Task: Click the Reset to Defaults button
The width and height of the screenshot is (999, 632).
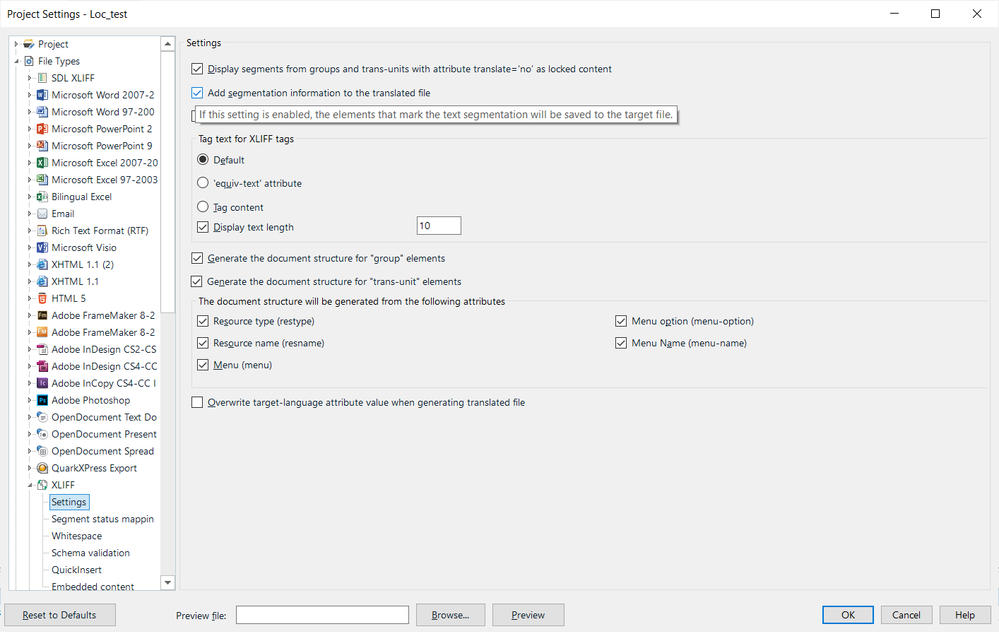Action: click(x=59, y=615)
